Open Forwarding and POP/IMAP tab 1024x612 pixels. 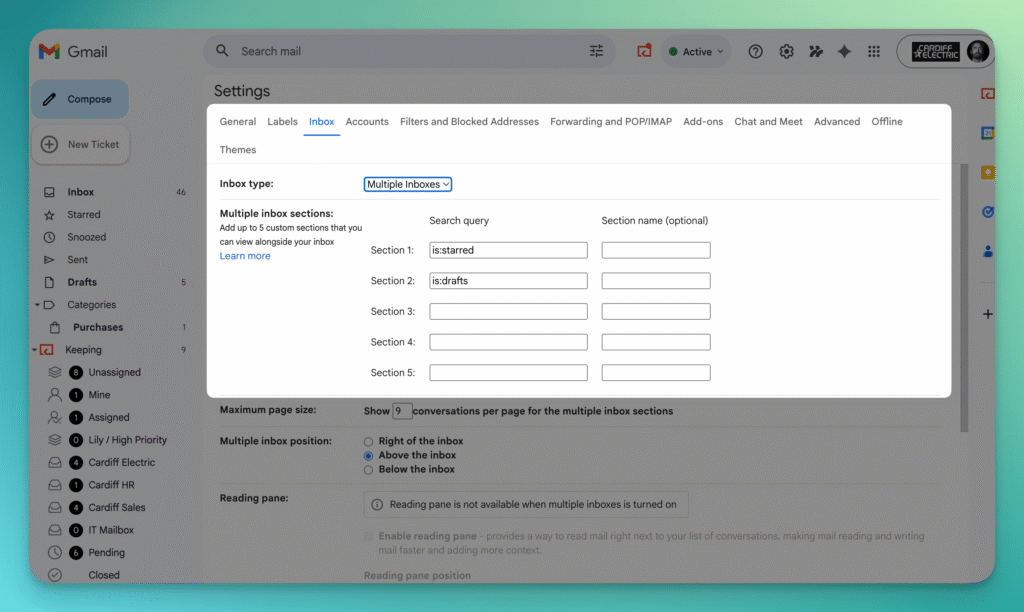[611, 121]
